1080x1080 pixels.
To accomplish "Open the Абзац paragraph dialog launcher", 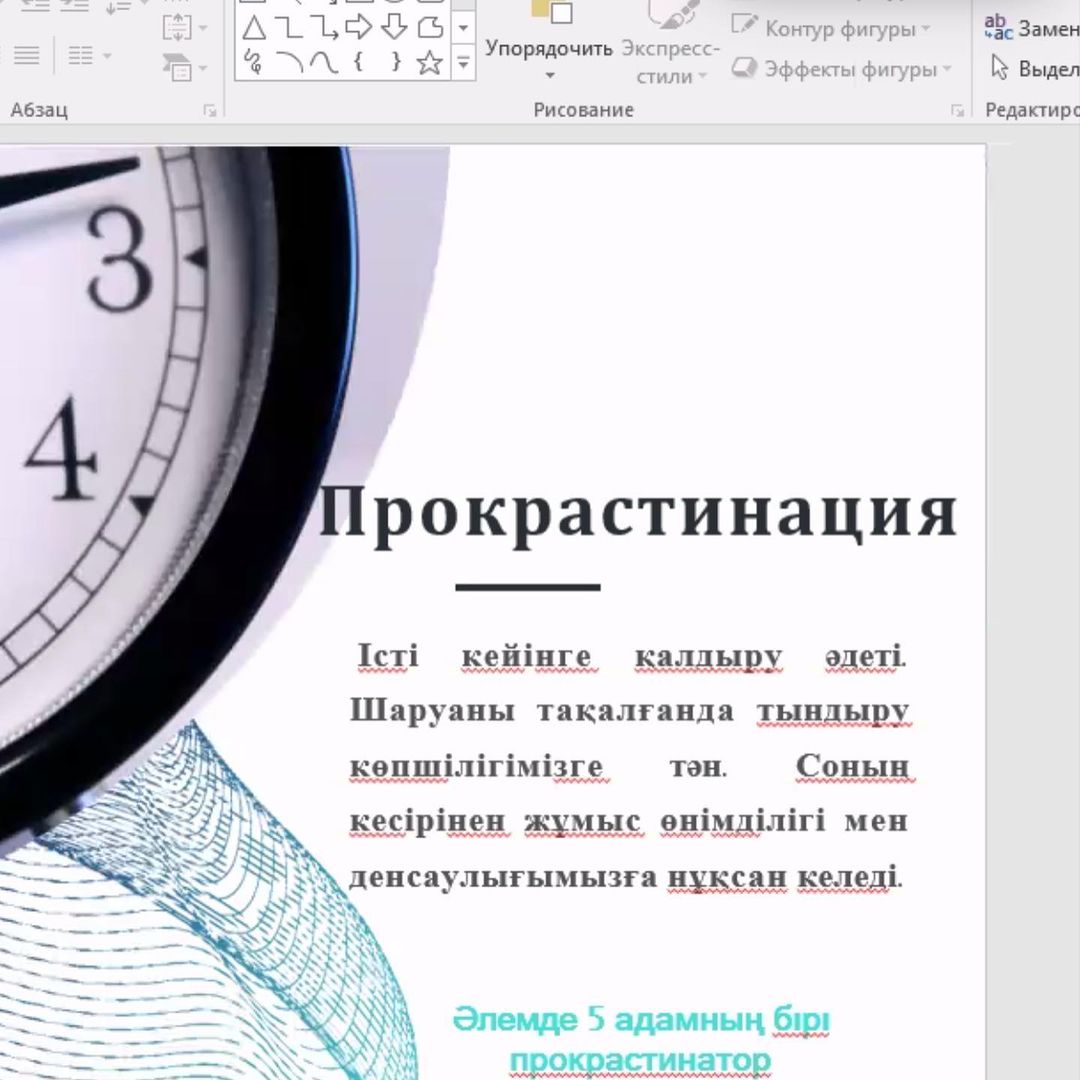I will click(210, 111).
